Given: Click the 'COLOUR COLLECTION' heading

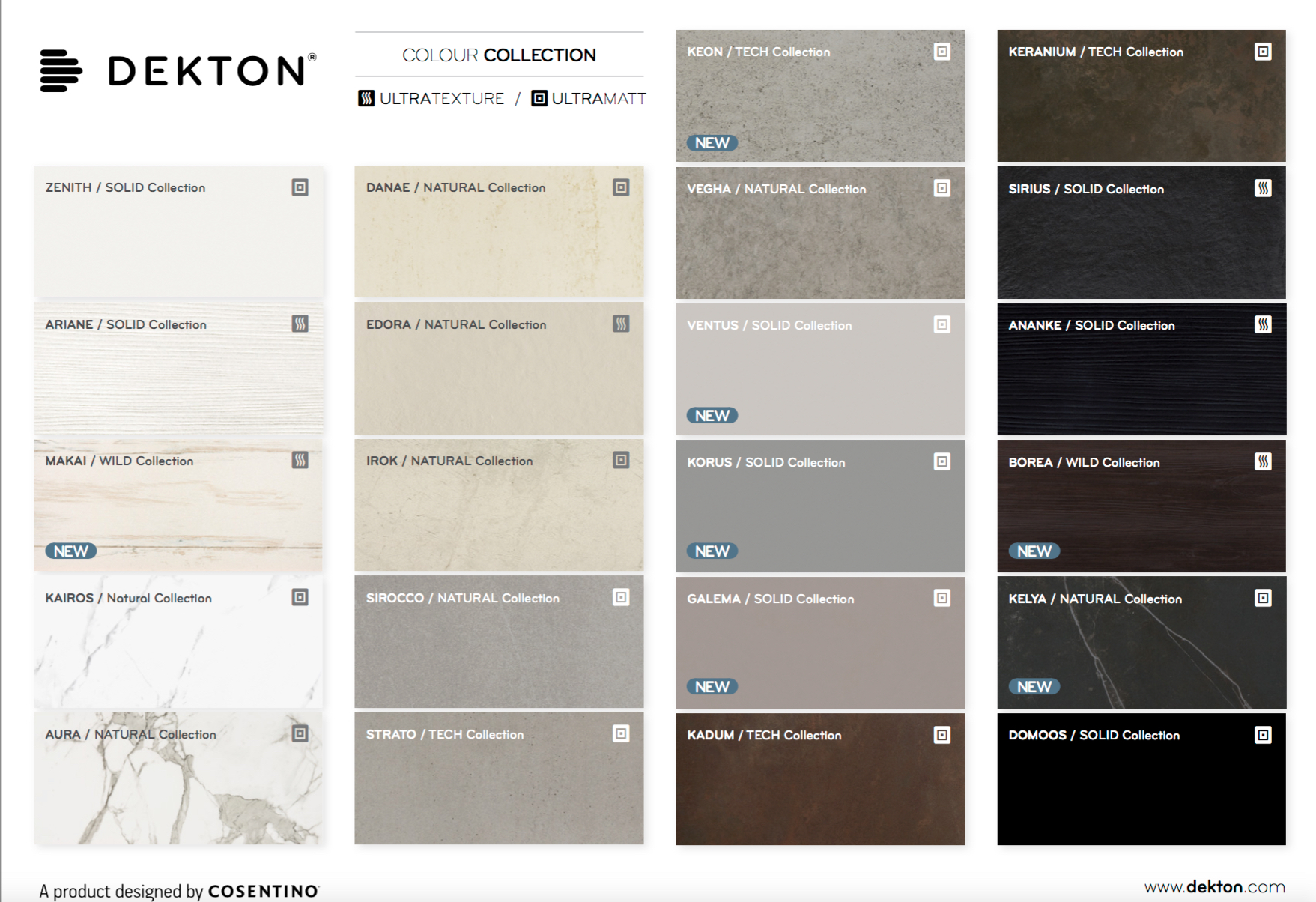Looking at the screenshot, I should click(499, 55).
